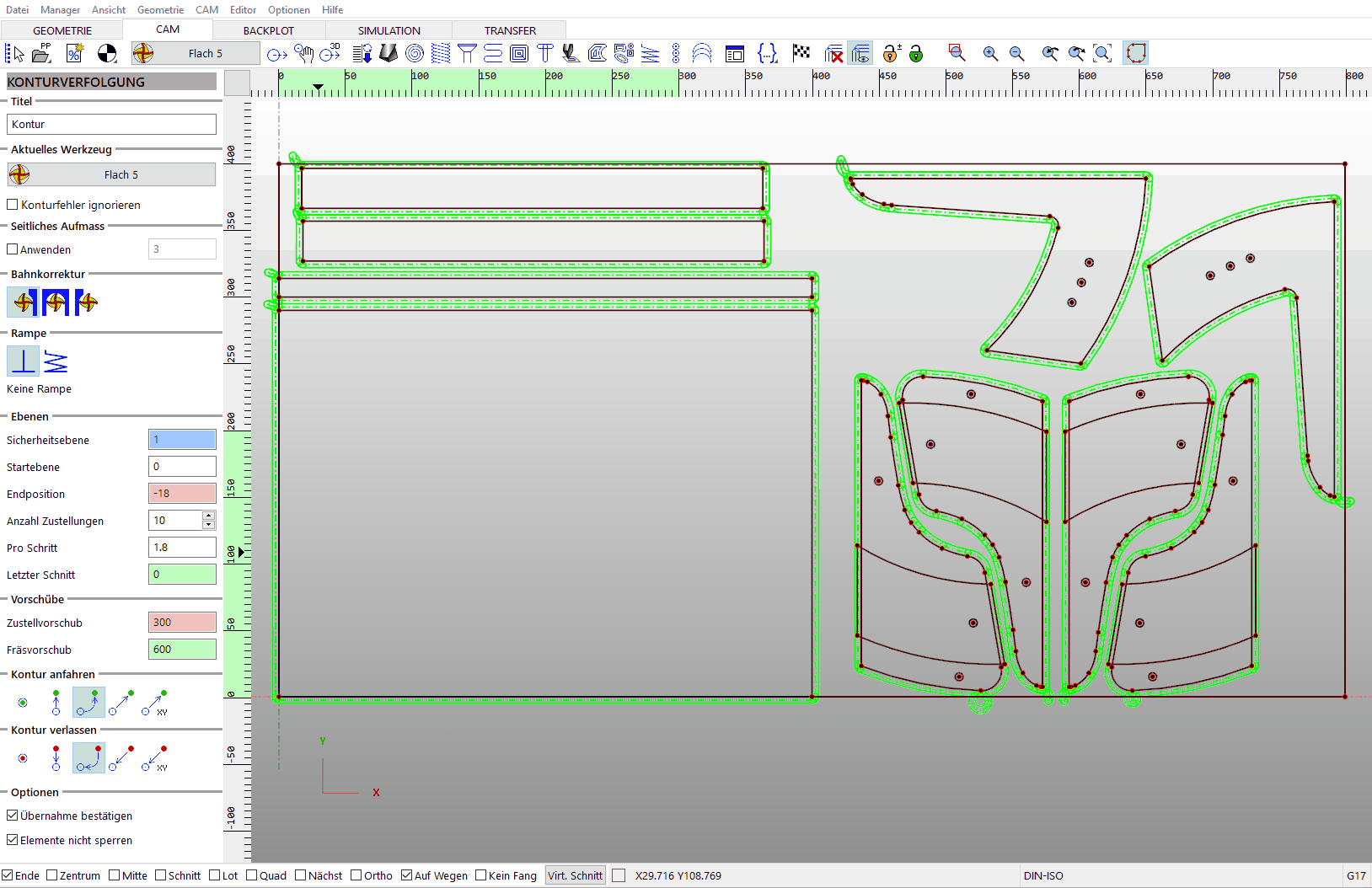
Task: Click the small color box next to Virt. Schnitt
Action: pyautogui.click(x=619, y=875)
